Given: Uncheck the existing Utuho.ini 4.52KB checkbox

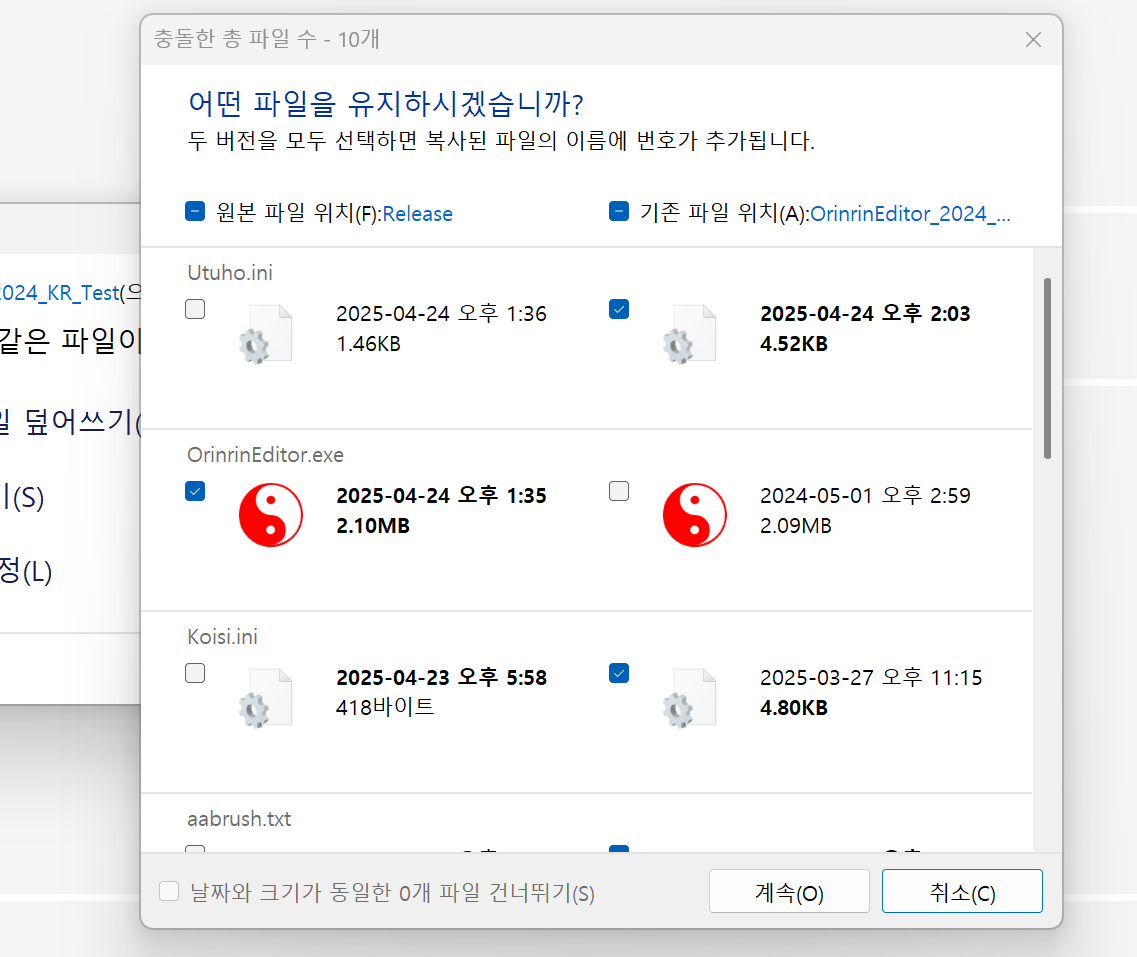Looking at the screenshot, I should [x=619, y=310].
